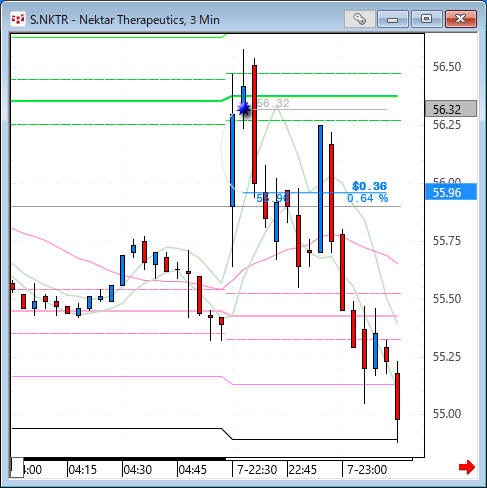Screen dimensions: 487x488
Task: Click the 55.75 price scale label
Action: point(447,241)
